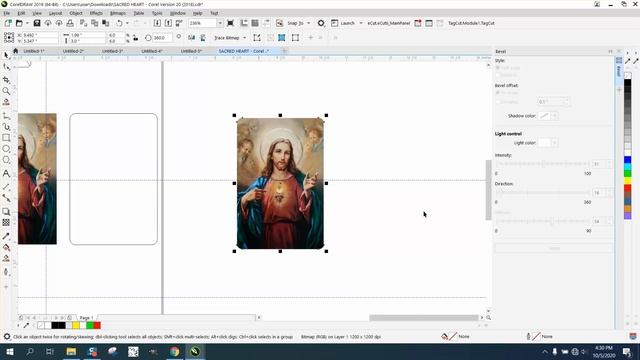Open the zoom level dropdown
Viewport: 640px width, 360px height.
tap(220, 23)
